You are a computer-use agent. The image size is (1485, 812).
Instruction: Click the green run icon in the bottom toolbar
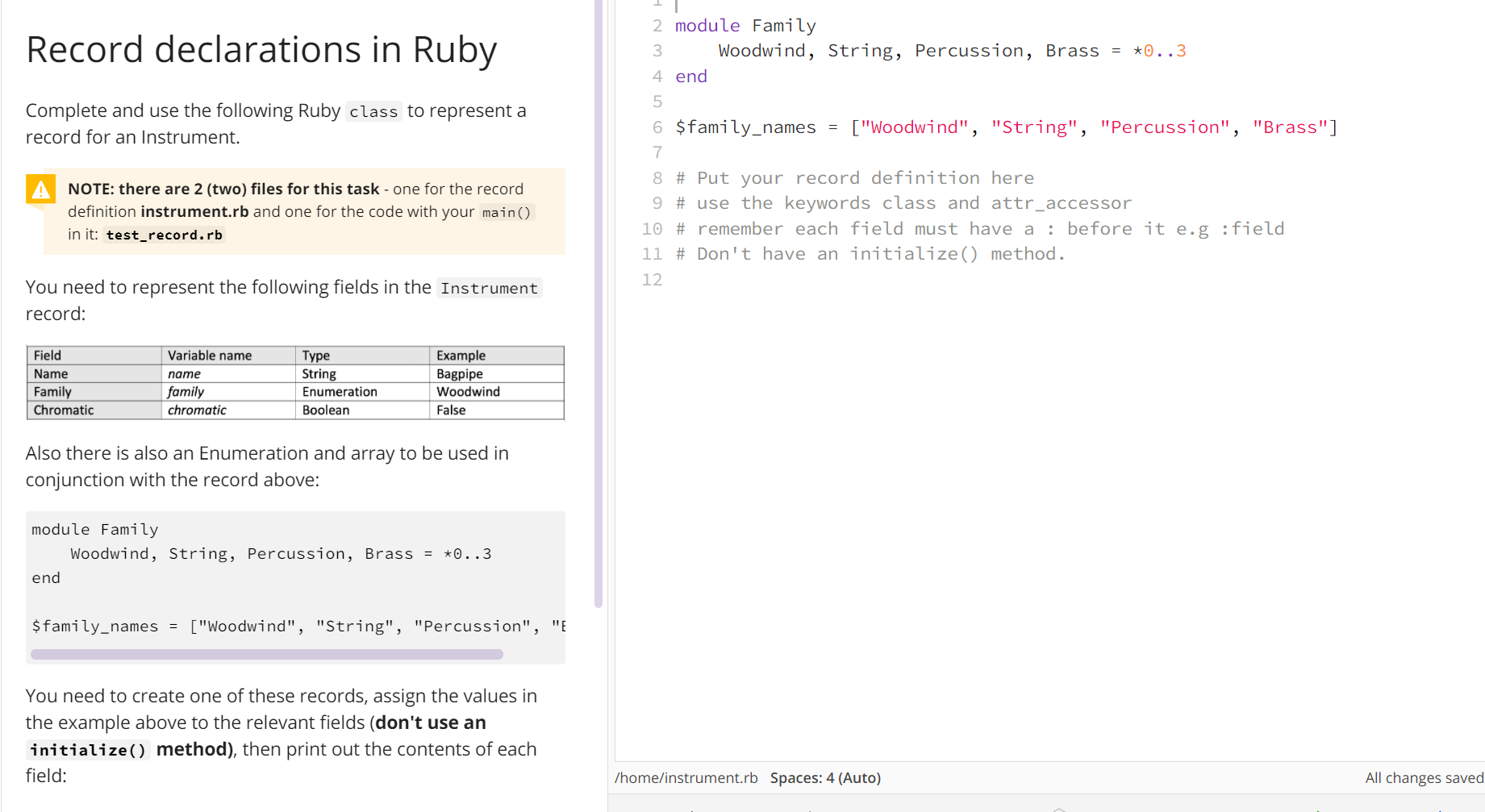(x=1320, y=809)
